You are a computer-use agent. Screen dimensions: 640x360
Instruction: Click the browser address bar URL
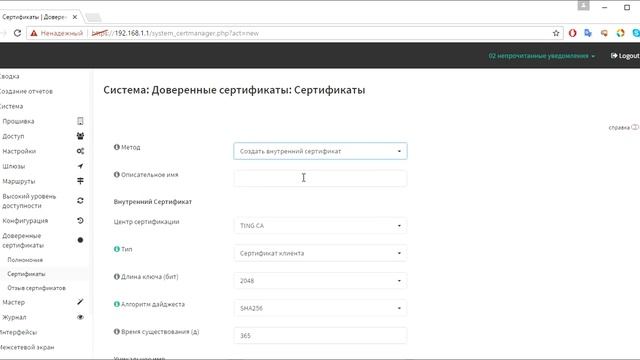coord(176,33)
